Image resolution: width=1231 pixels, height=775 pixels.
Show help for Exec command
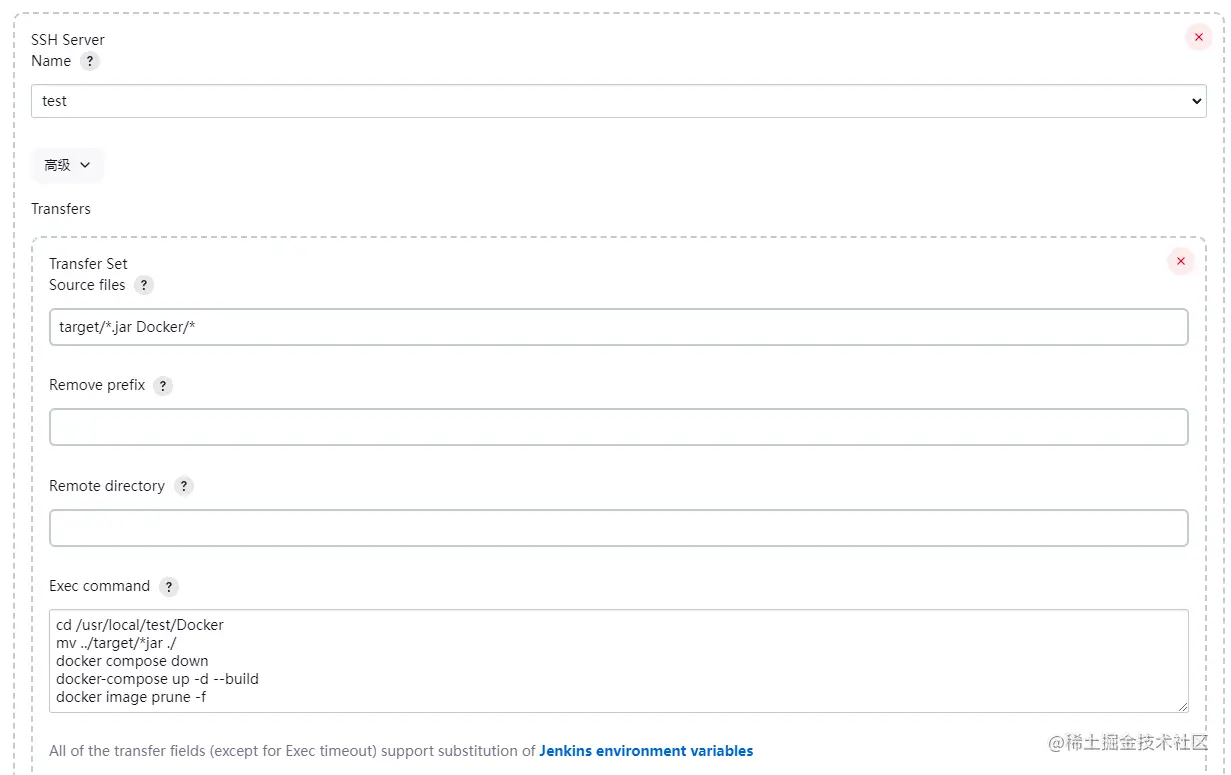coord(168,587)
